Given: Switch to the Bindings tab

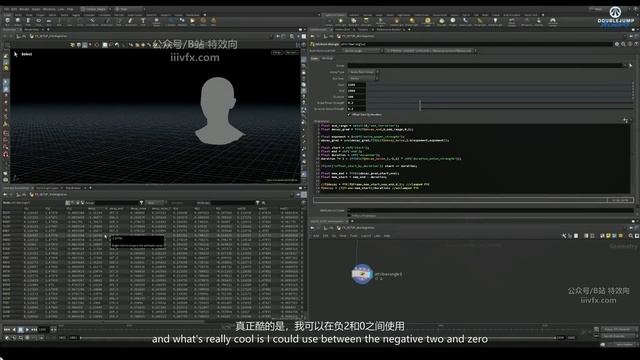Looking at the screenshot, I should click(x=327, y=58).
